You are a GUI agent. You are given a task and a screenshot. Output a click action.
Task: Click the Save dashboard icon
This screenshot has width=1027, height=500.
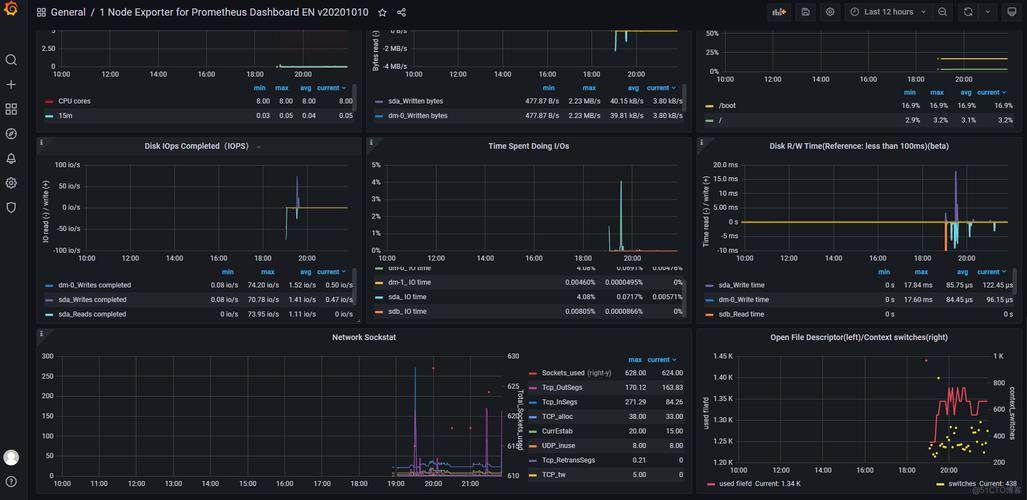[806, 12]
